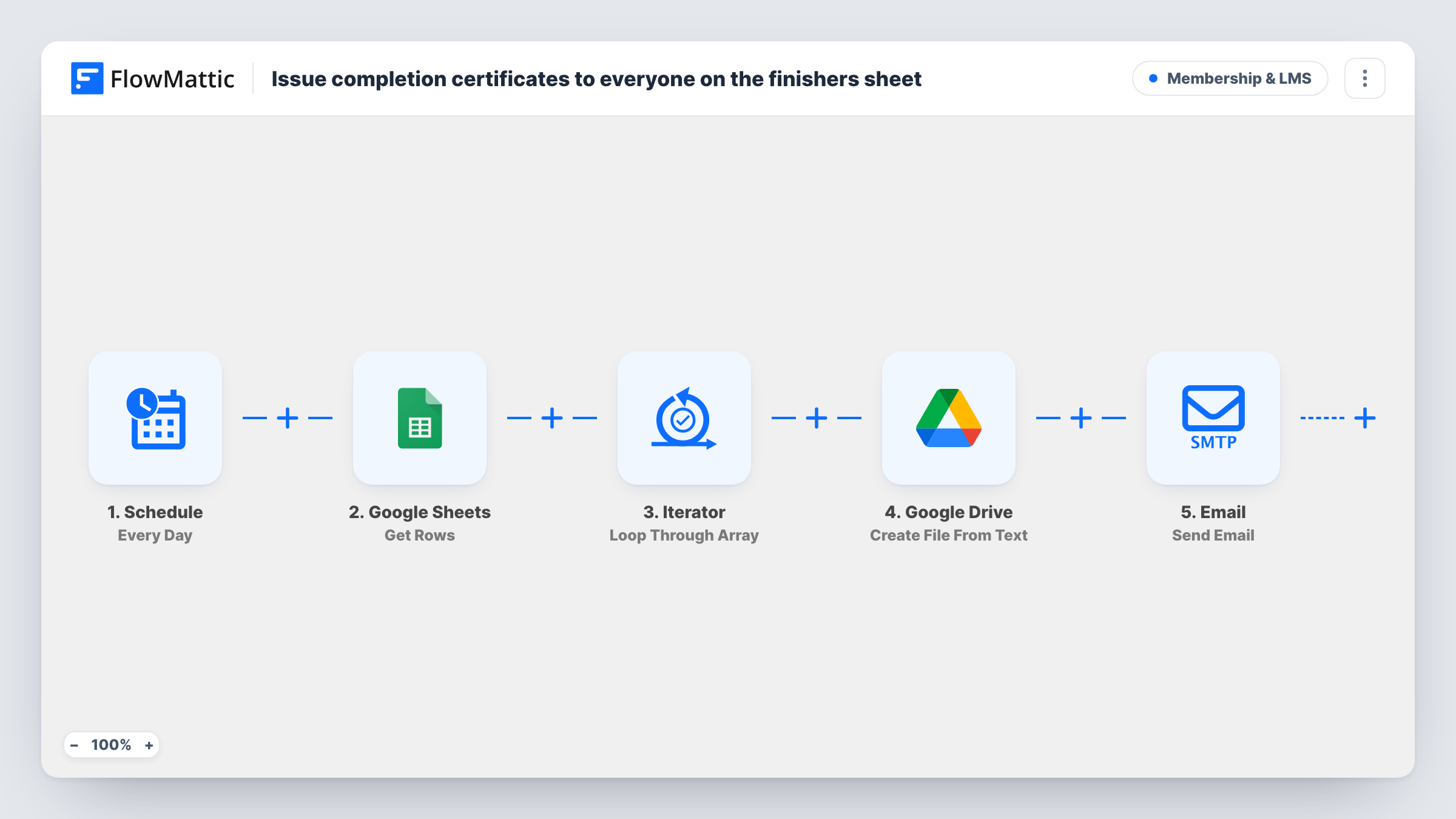Click the FlowMattic logo
The image size is (1456, 819).
pos(152,78)
